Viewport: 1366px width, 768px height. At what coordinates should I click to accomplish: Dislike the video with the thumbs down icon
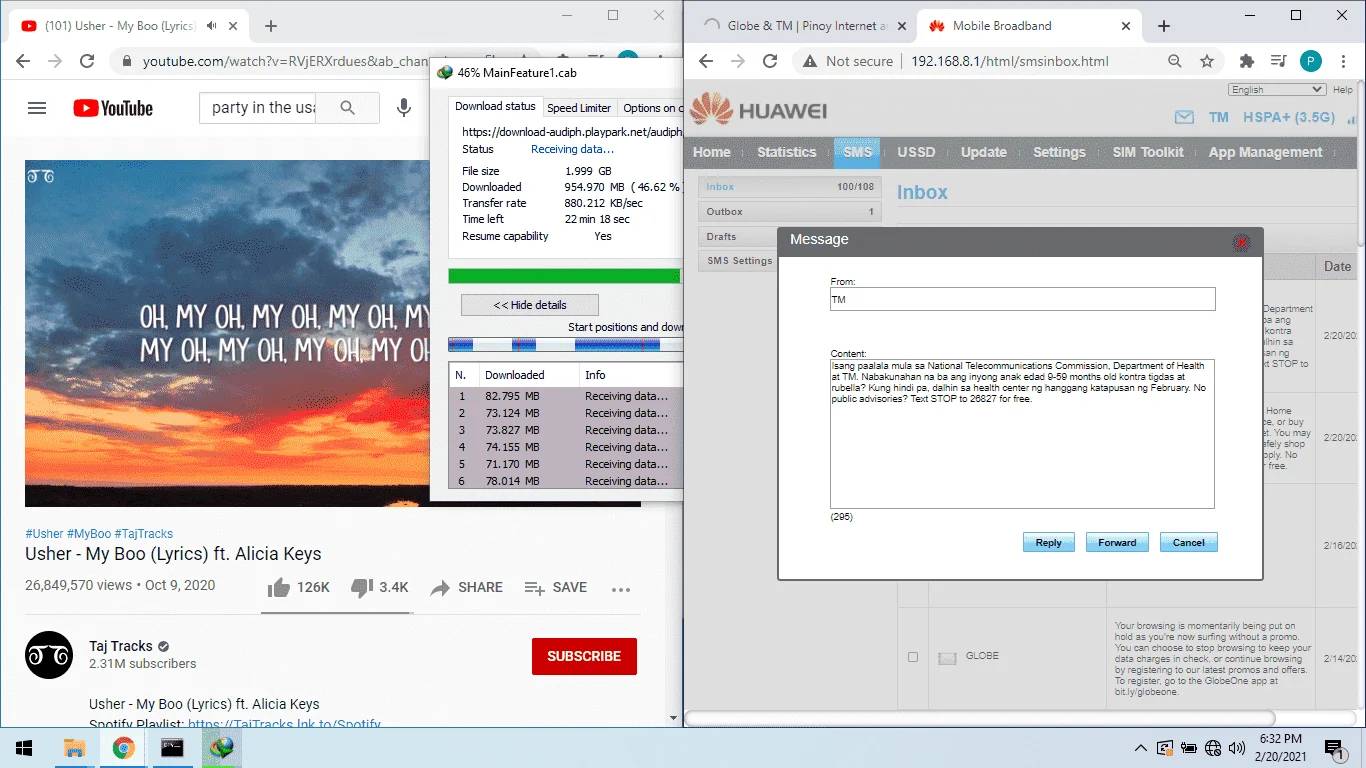click(x=362, y=588)
